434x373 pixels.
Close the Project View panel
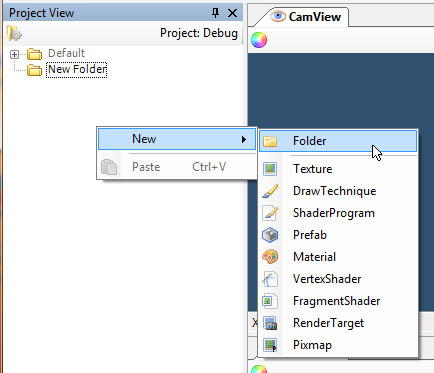point(232,13)
